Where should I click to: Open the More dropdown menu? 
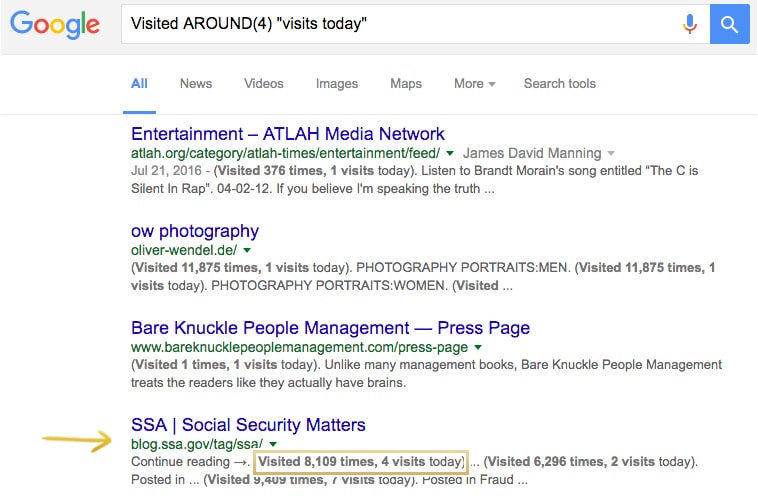474,84
